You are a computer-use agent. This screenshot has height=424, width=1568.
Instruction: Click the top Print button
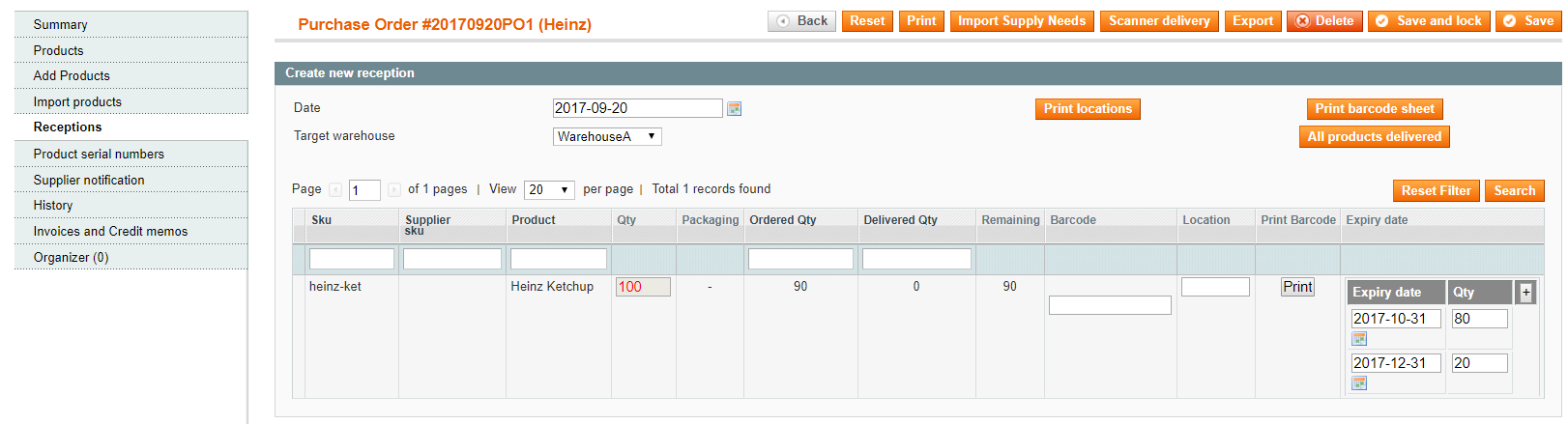921,21
